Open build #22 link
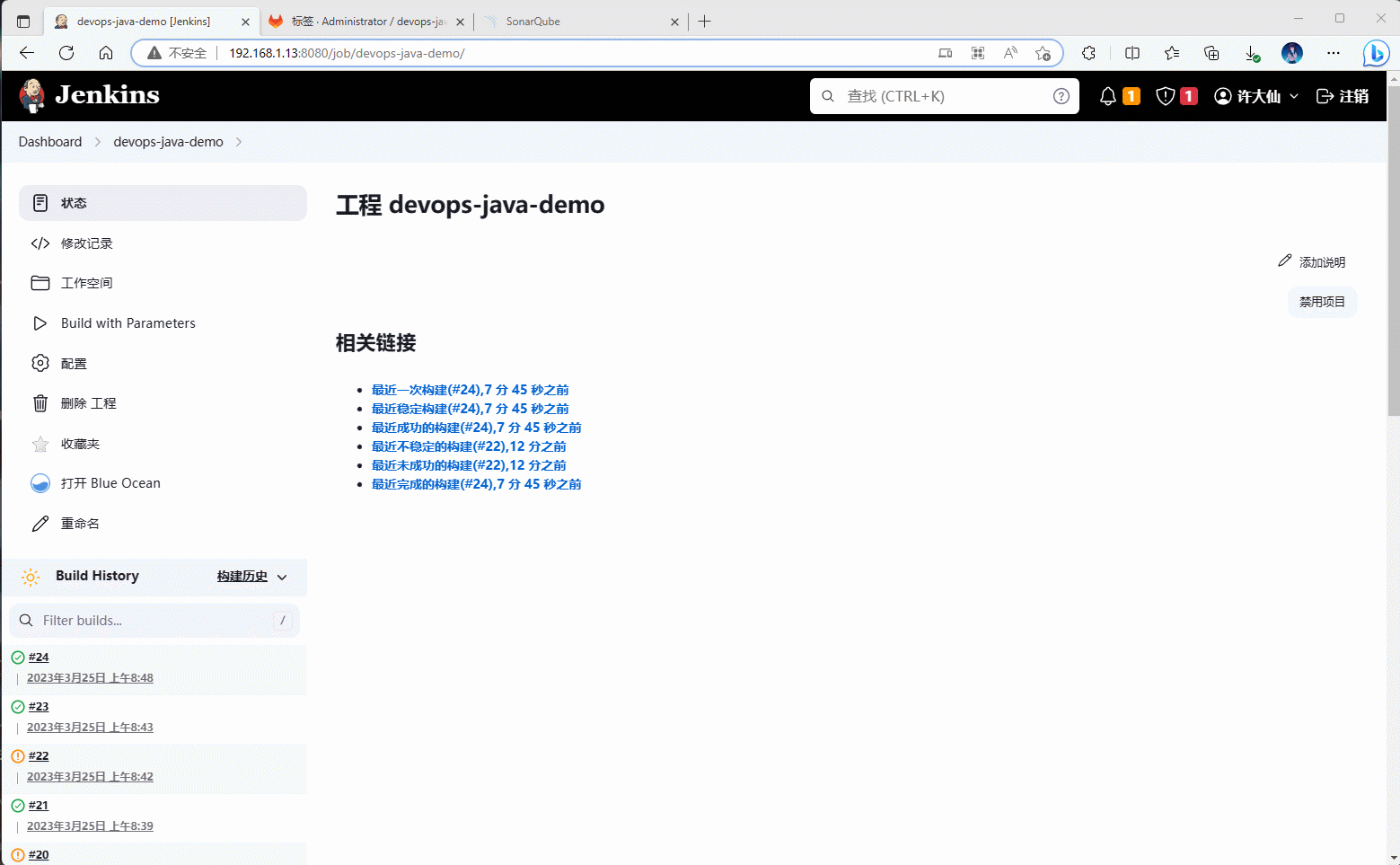Screen dimensions: 1400x865 pos(39,756)
